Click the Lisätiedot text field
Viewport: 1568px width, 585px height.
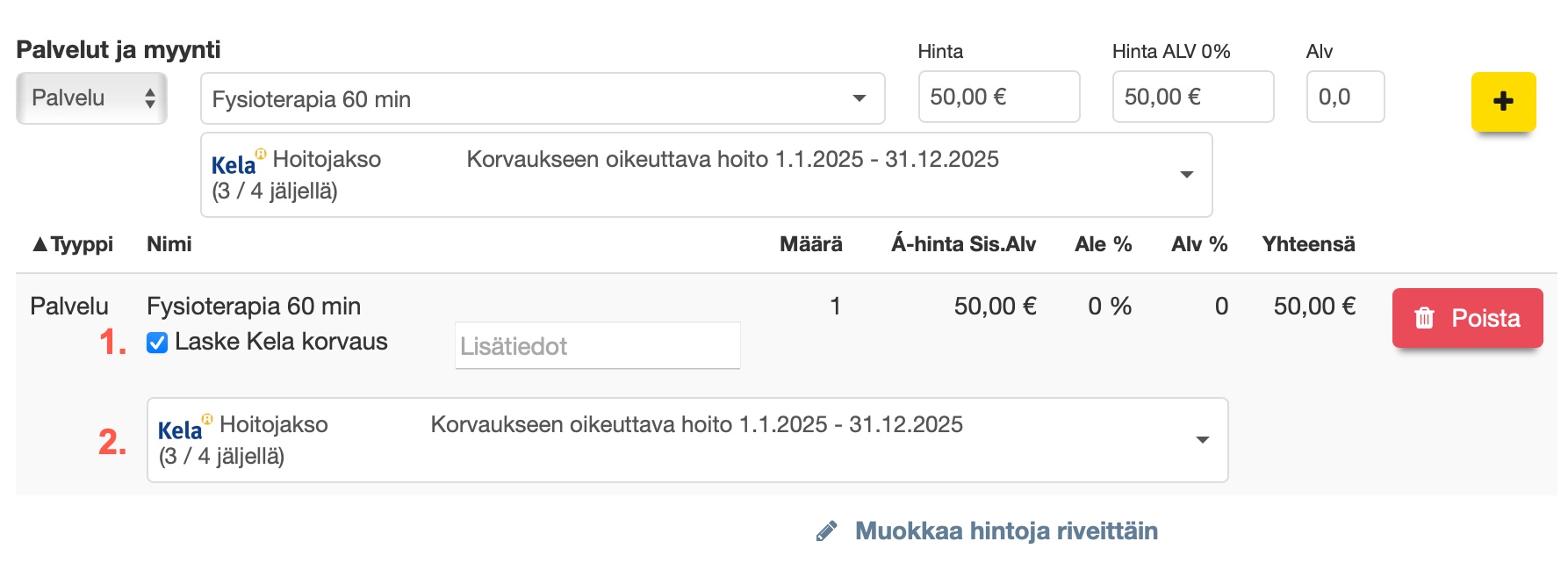click(597, 346)
